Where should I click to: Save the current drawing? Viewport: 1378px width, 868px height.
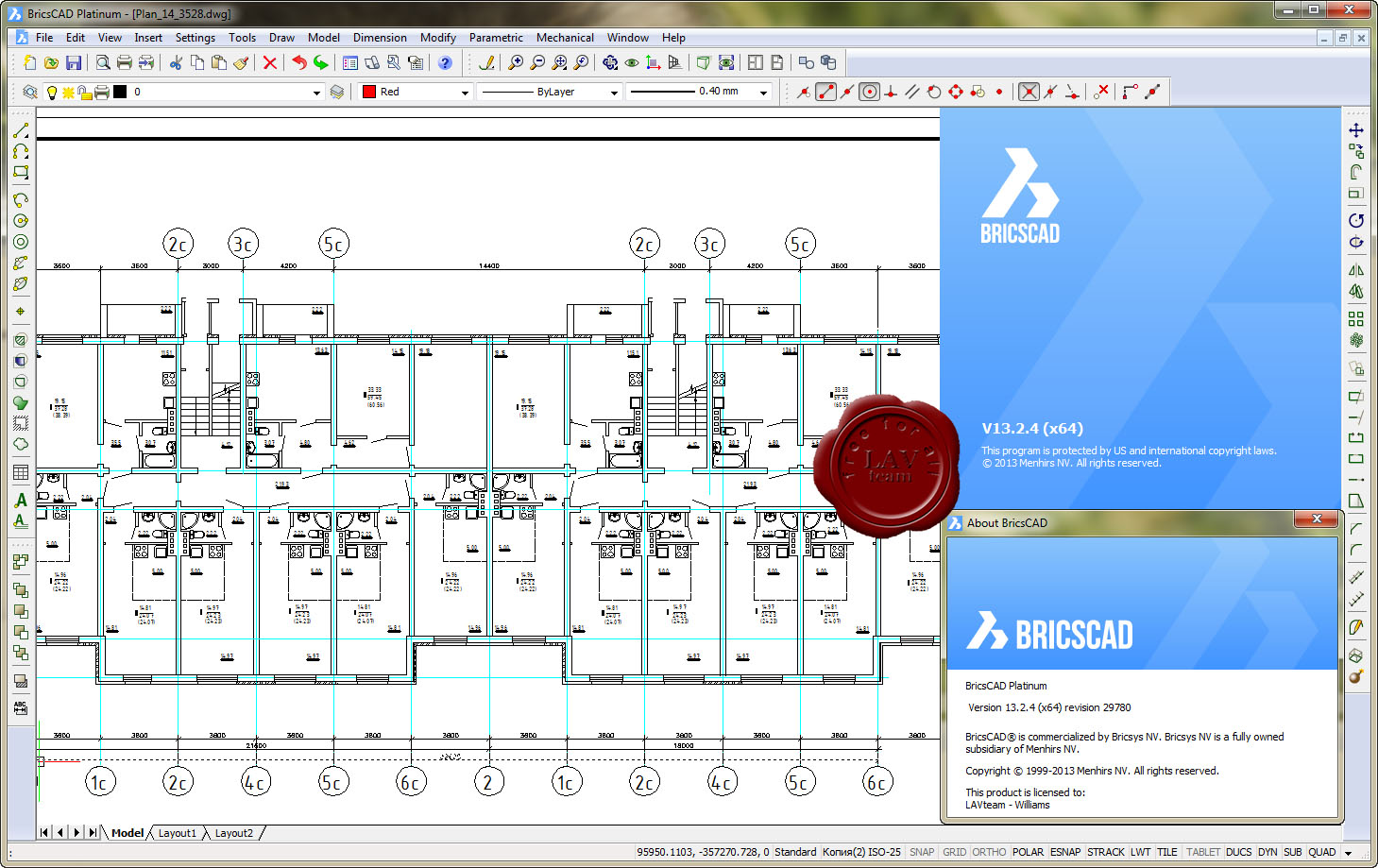[x=73, y=62]
